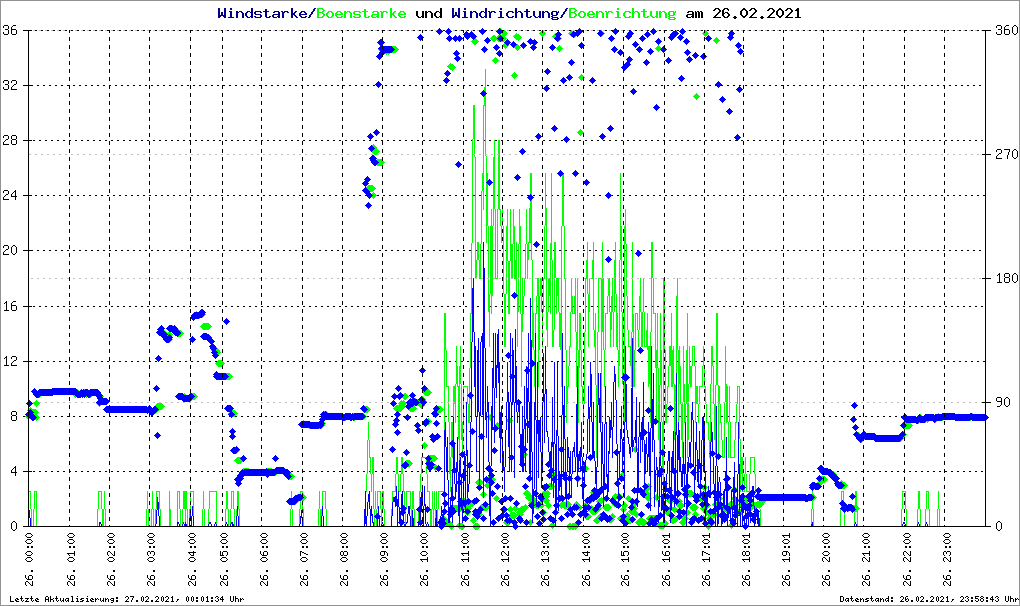1020x606 pixels.
Task: Select the '270' degree label on right axis
Action: 1004,154
